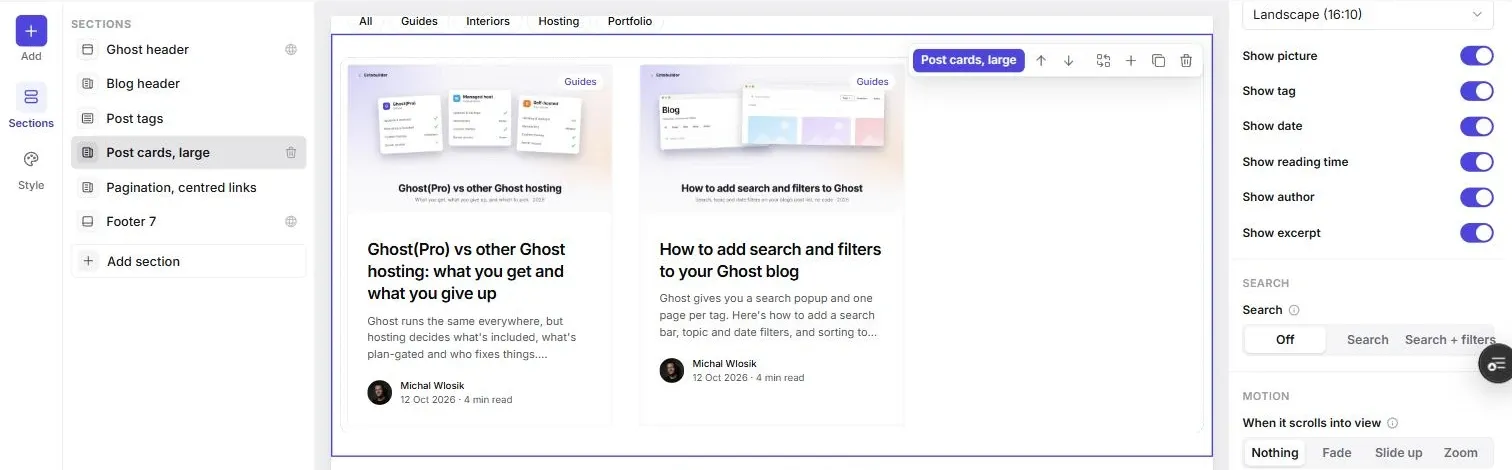Open the Ghost(Pro) vs other Ghost hosting title
This screenshot has width=1512, height=470.
(466, 271)
